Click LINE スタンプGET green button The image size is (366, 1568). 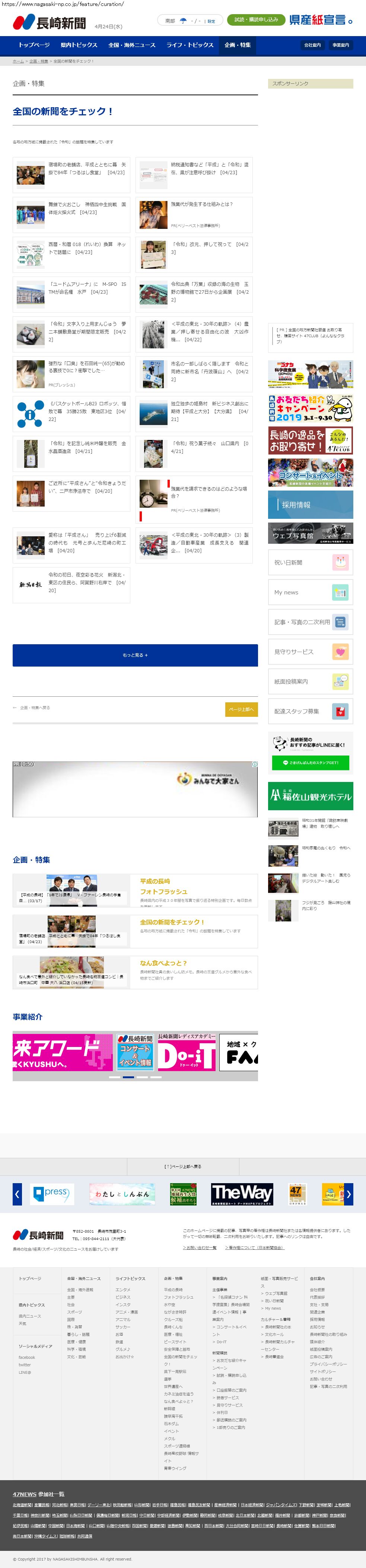point(311,762)
